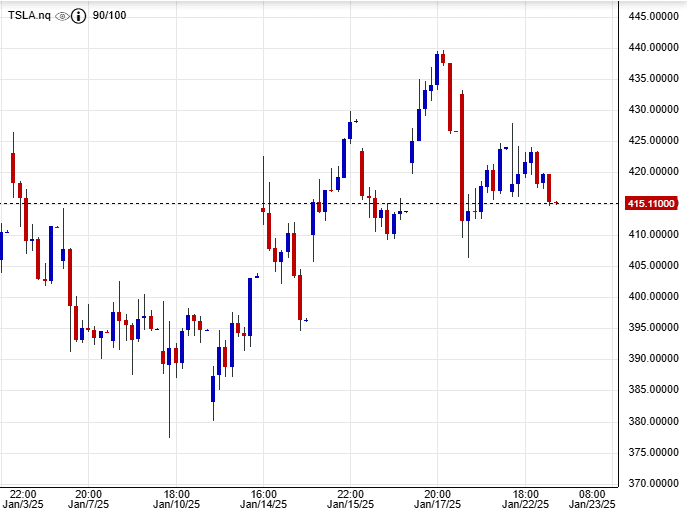
Task: Select the Jan/3/25 date label
Action: click(20, 504)
